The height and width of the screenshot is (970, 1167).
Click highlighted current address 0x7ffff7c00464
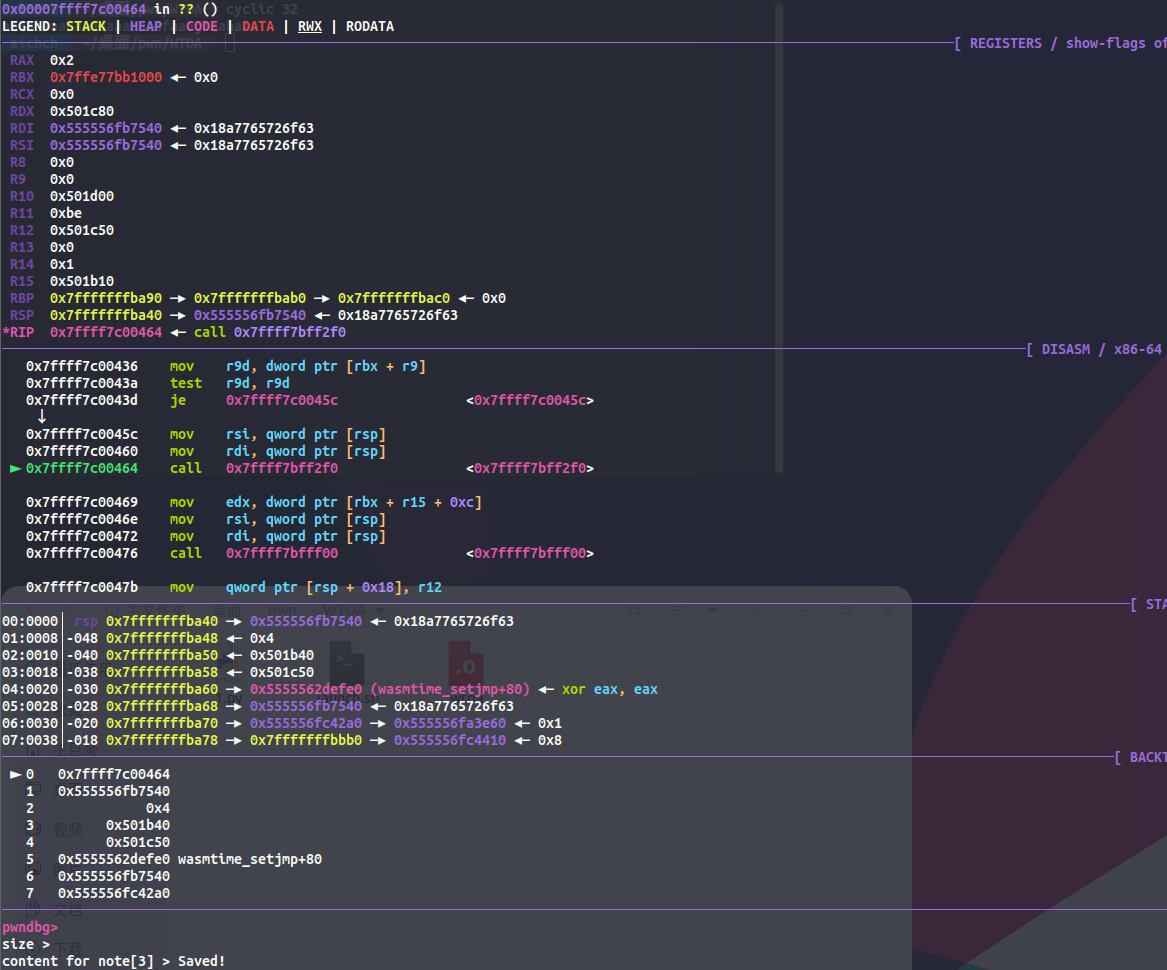(x=82, y=468)
